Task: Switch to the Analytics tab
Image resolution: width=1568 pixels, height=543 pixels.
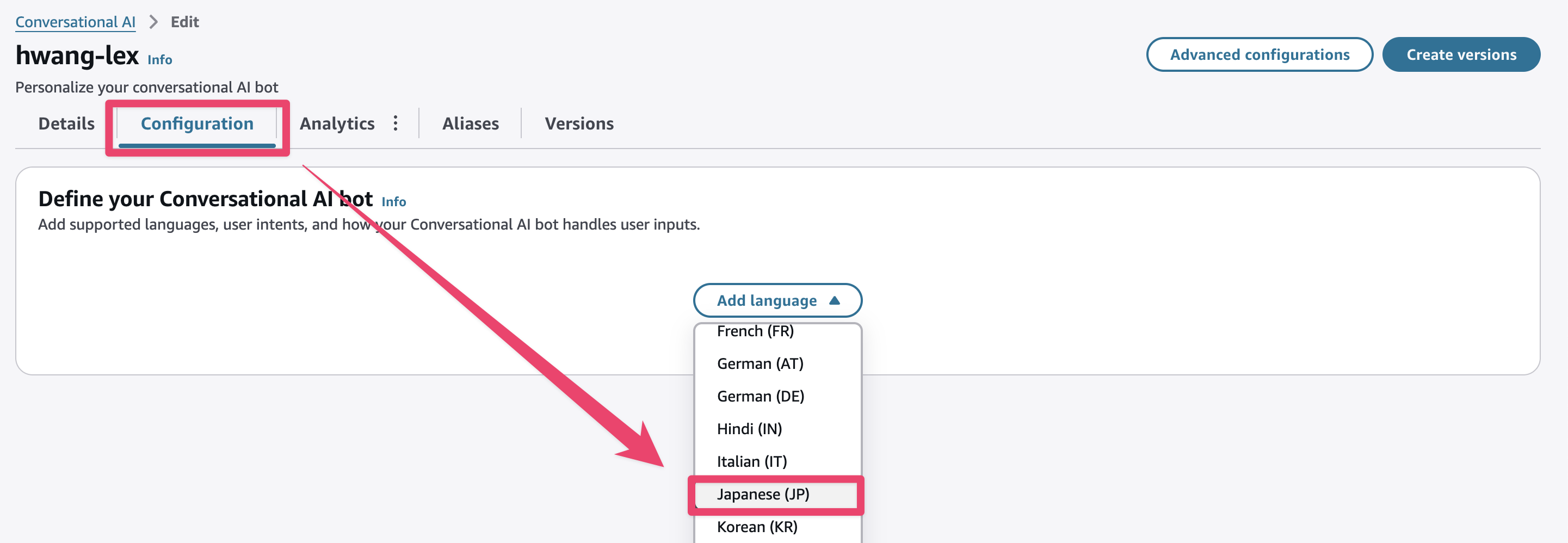Action: click(337, 124)
